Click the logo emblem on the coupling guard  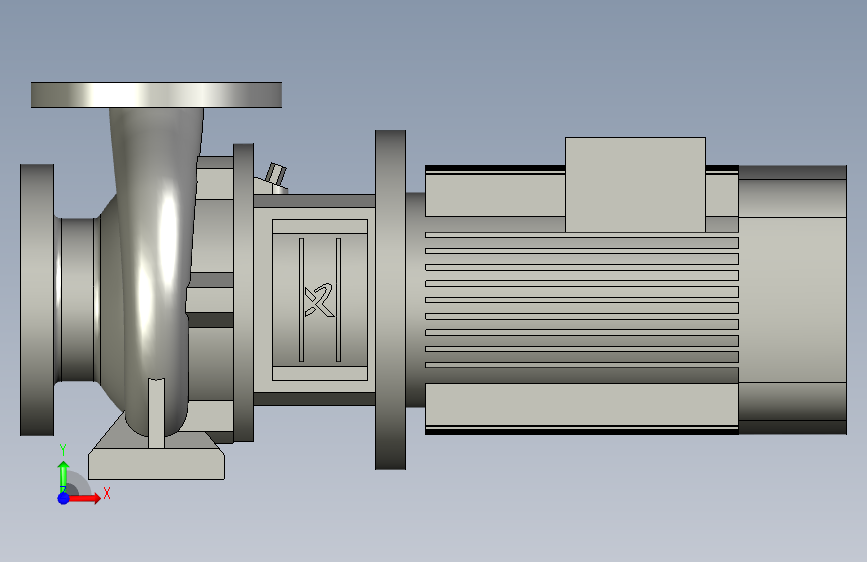pyautogui.click(x=319, y=300)
